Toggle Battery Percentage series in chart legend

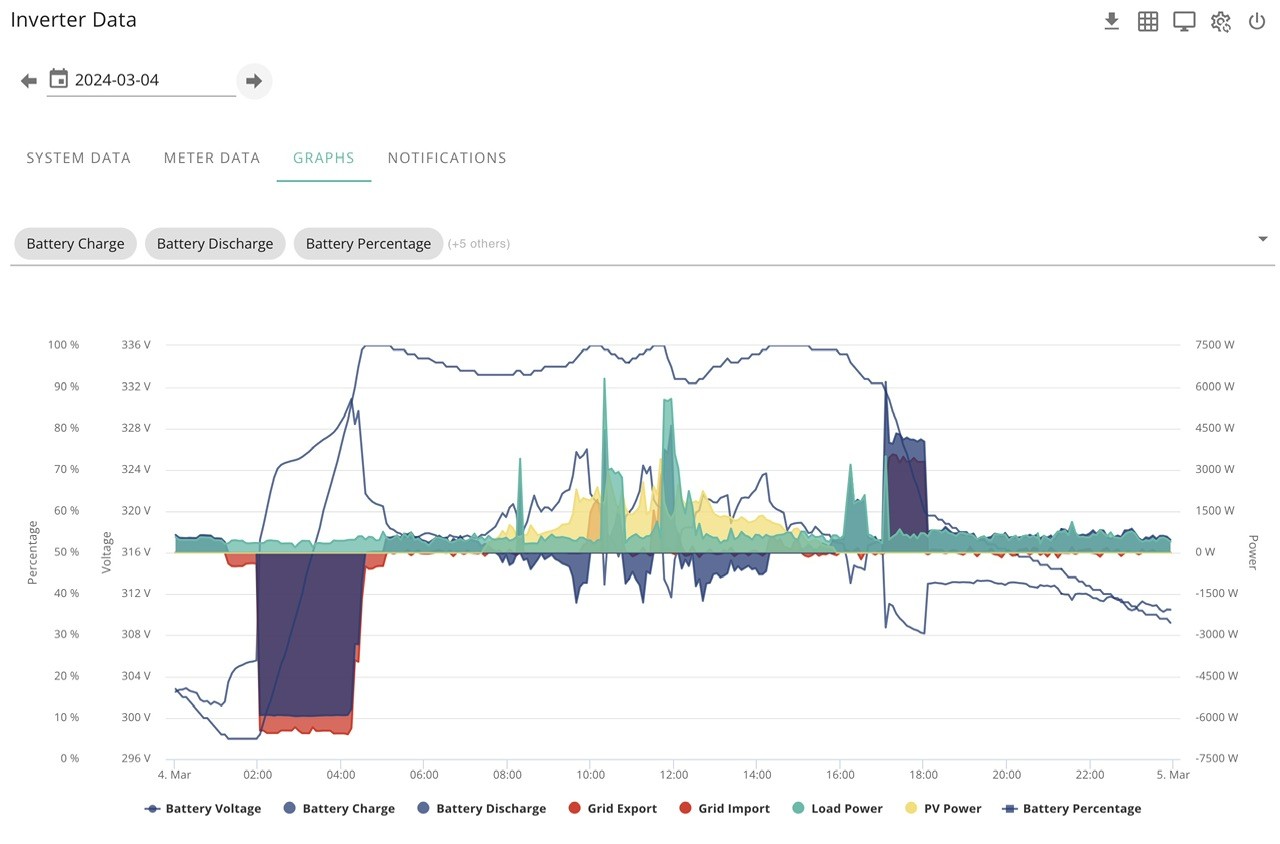[1071, 808]
